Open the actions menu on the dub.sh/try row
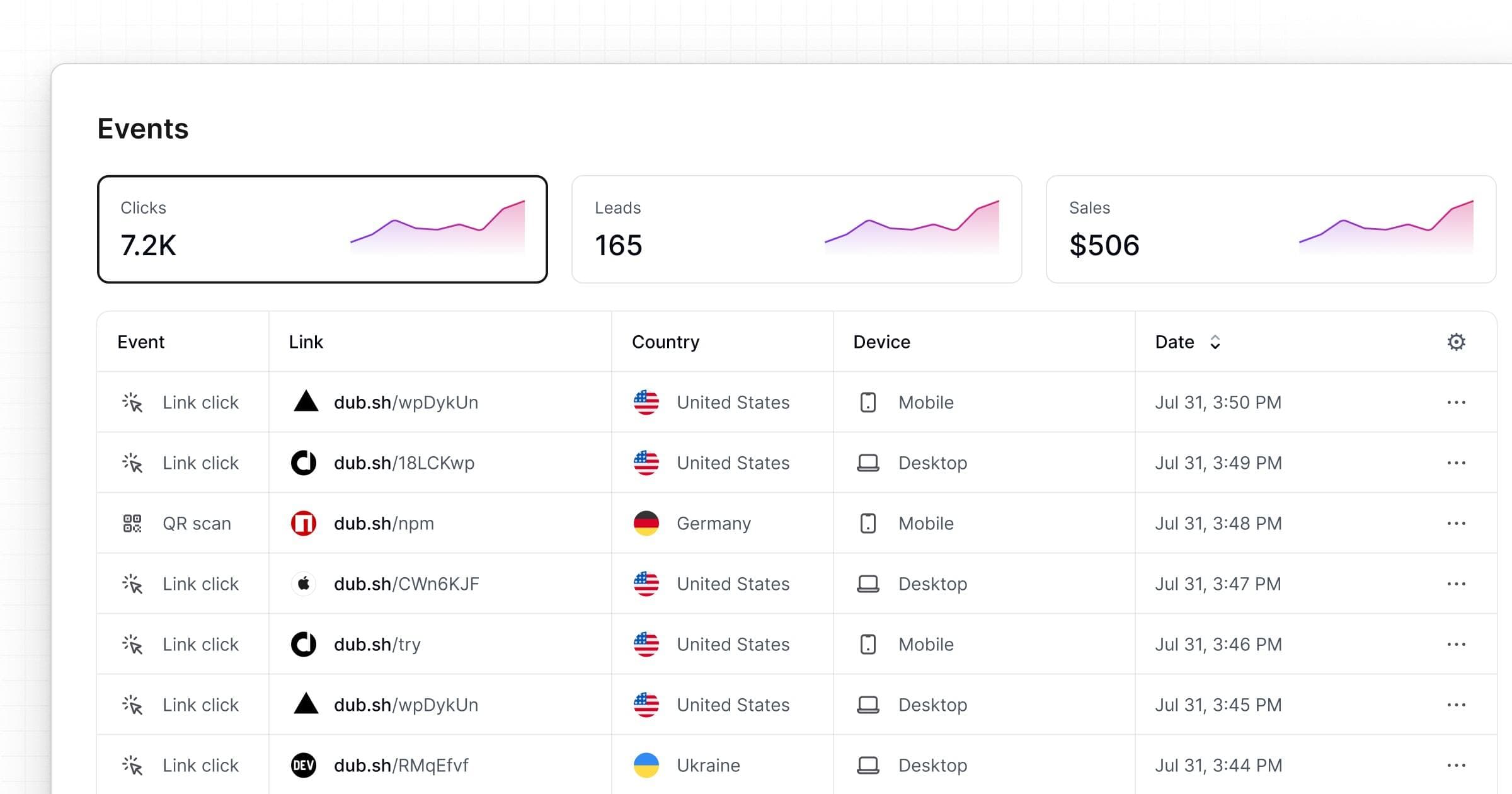Viewport: 1512px width, 794px height. pos(1457,644)
